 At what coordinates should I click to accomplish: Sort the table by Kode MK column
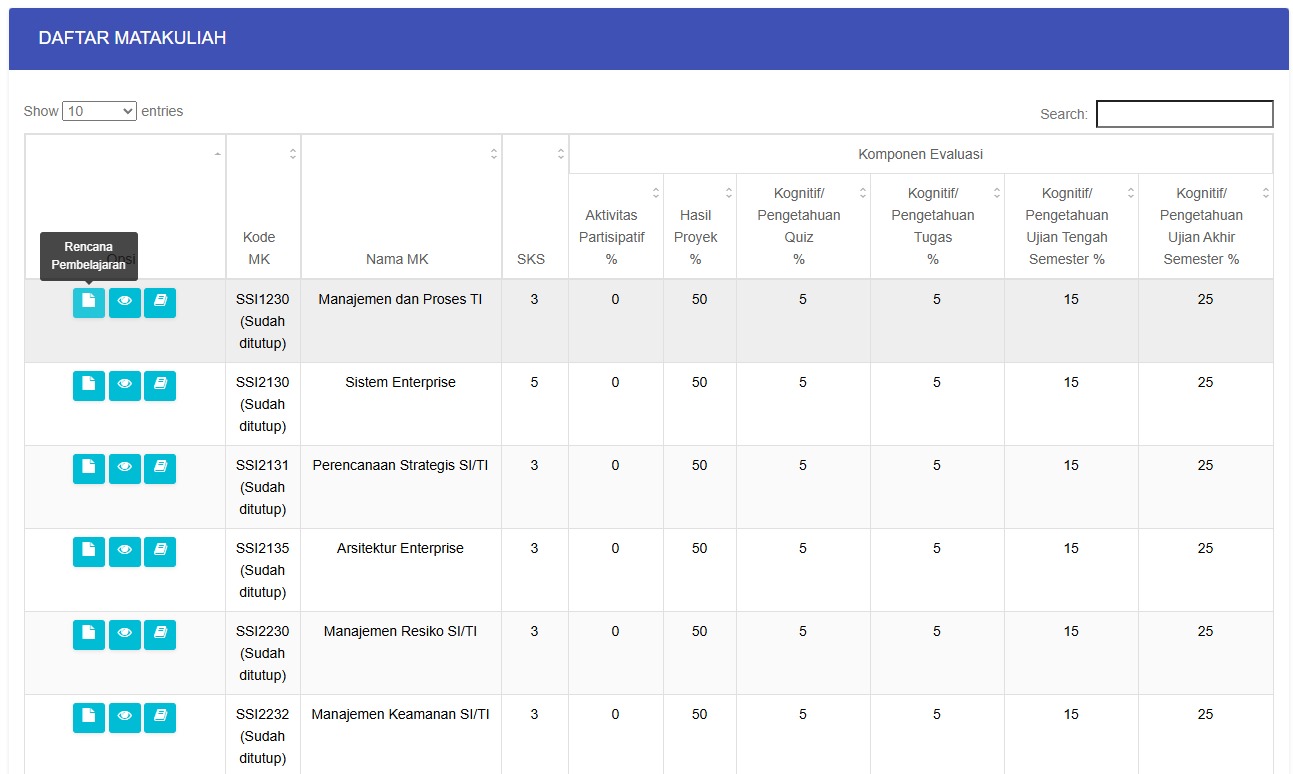[263, 206]
